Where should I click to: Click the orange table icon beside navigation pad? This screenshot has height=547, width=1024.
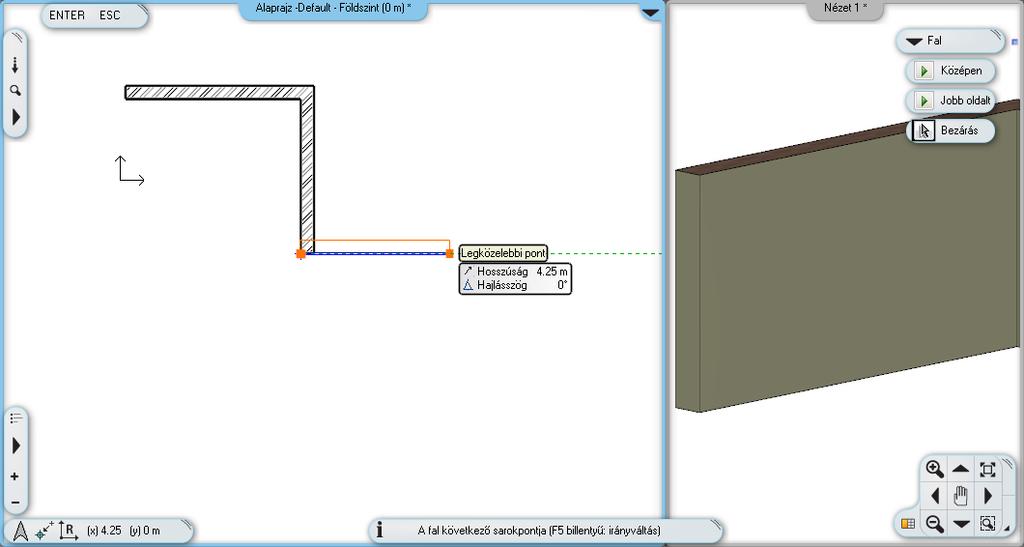[908, 523]
